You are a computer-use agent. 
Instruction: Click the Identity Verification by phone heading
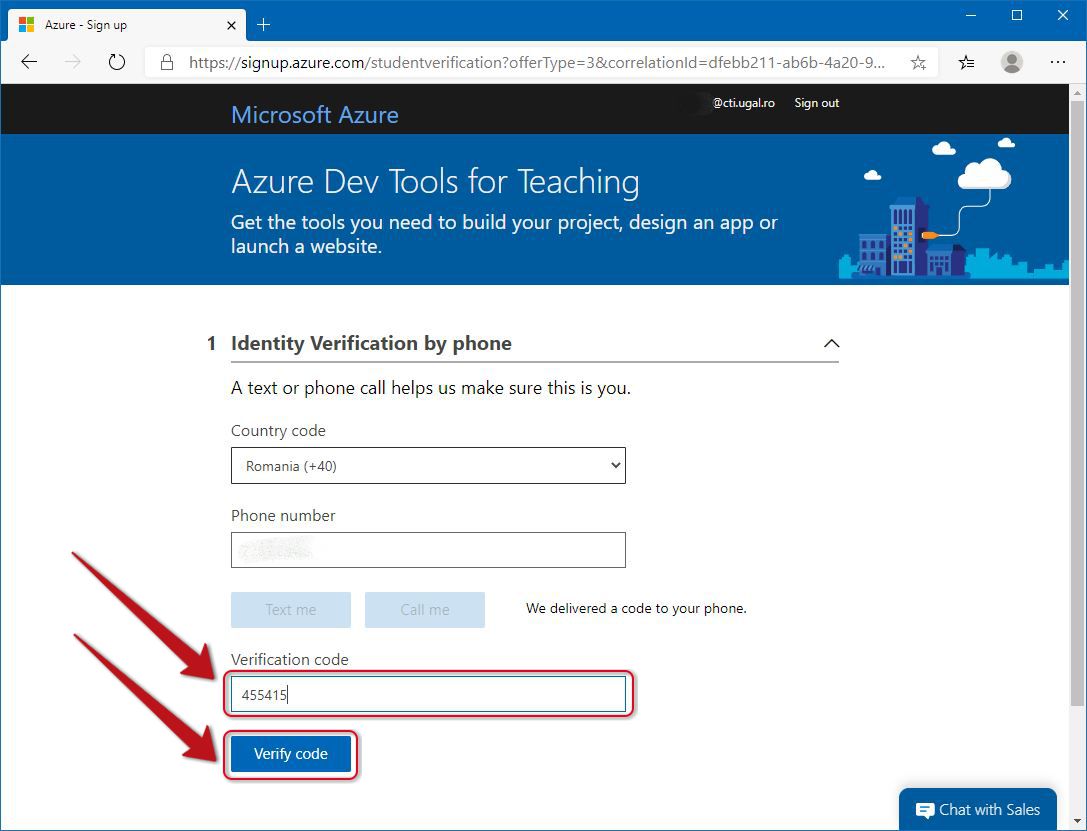pos(371,343)
